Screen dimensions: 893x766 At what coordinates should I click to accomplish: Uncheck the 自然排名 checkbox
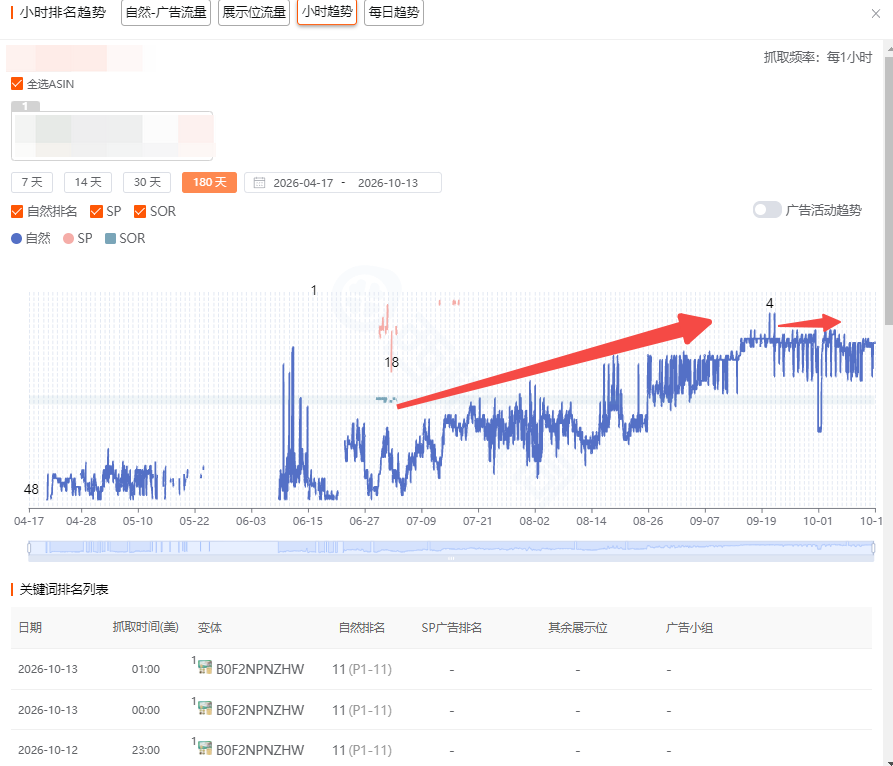(x=17, y=211)
